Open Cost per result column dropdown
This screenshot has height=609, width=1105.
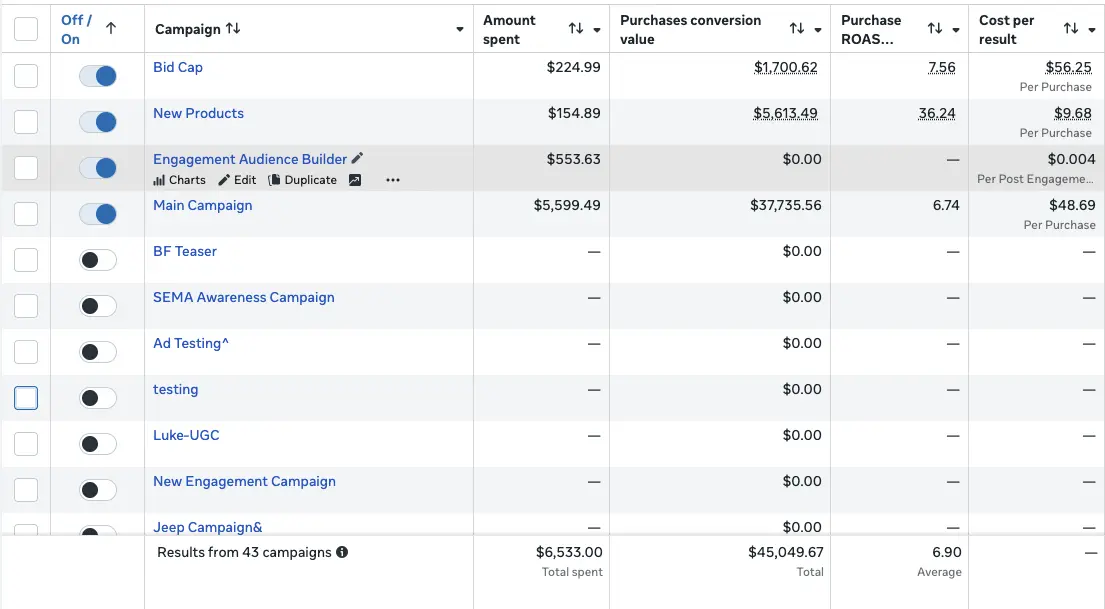[x=1092, y=29]
